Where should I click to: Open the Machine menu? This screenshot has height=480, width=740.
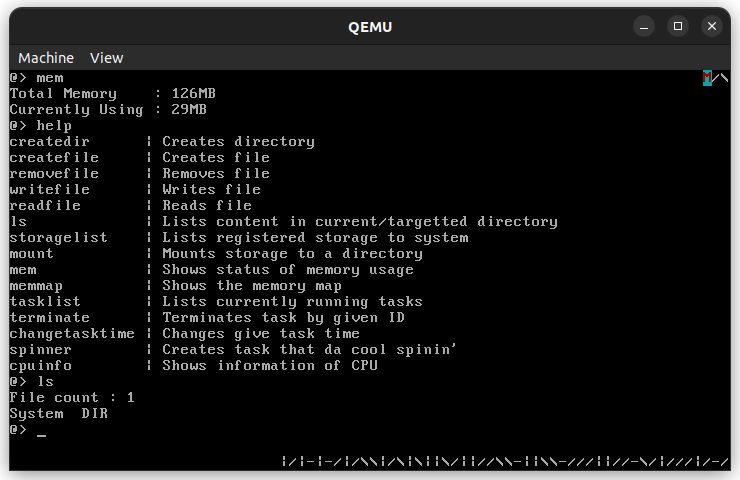[x=46, y=58]
